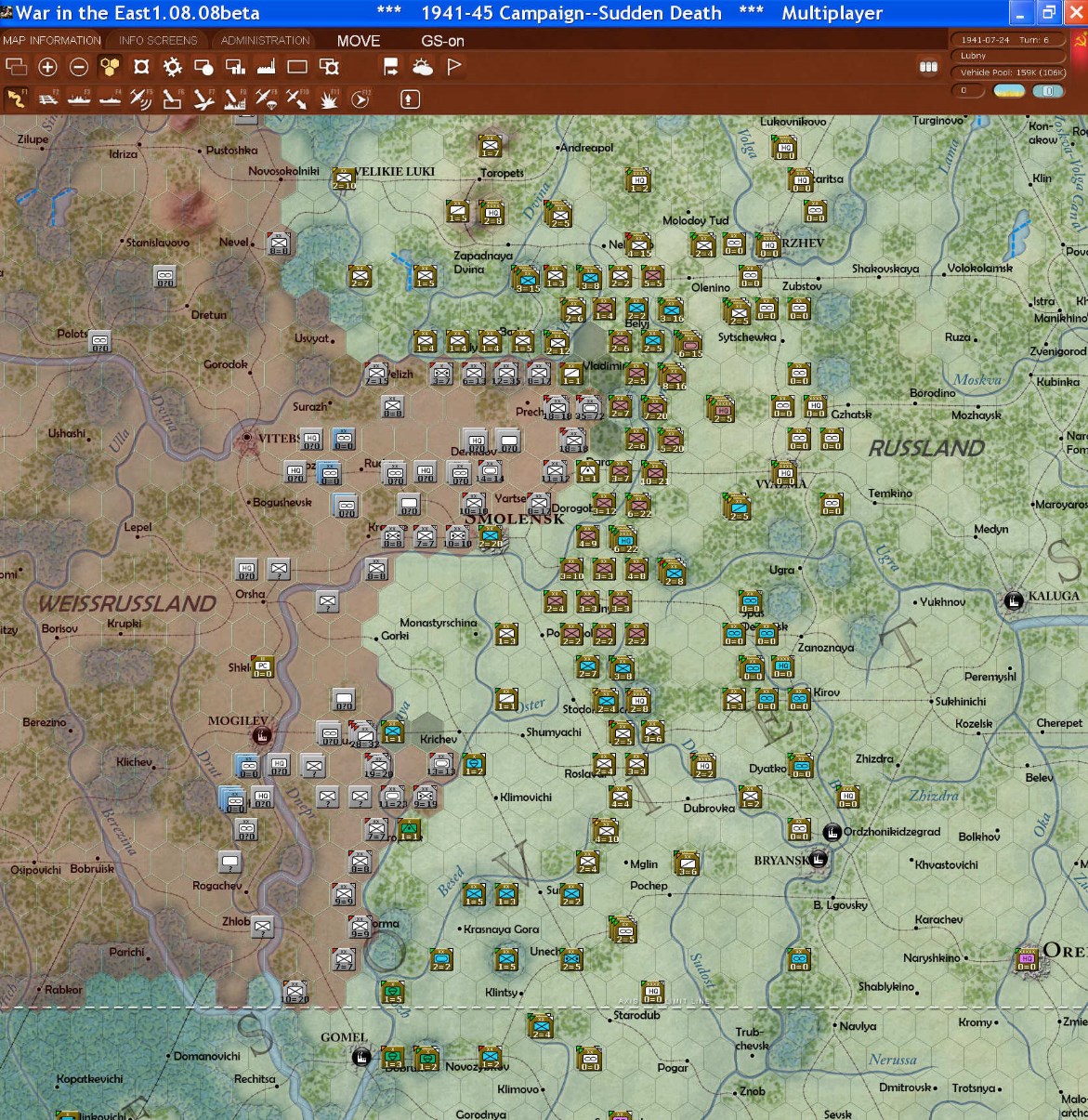Click the small value field showing 0
This screenshot has width=1088, height=1120.
coord(967,91)
